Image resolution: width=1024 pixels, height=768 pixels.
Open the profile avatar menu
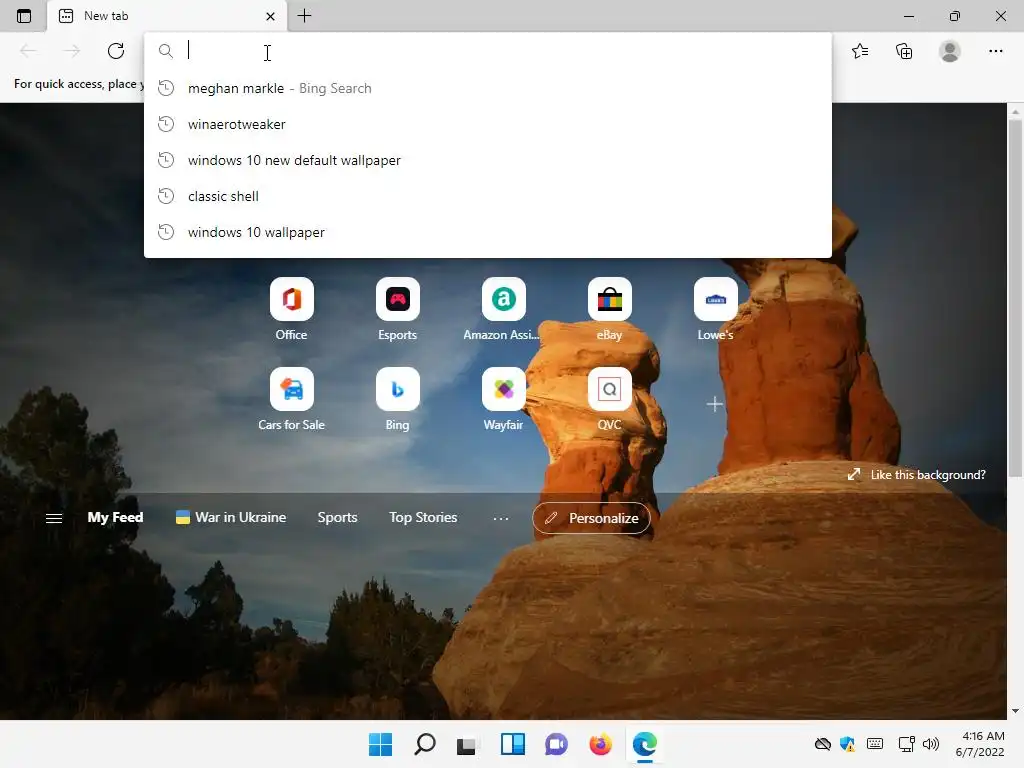[950, 51]
